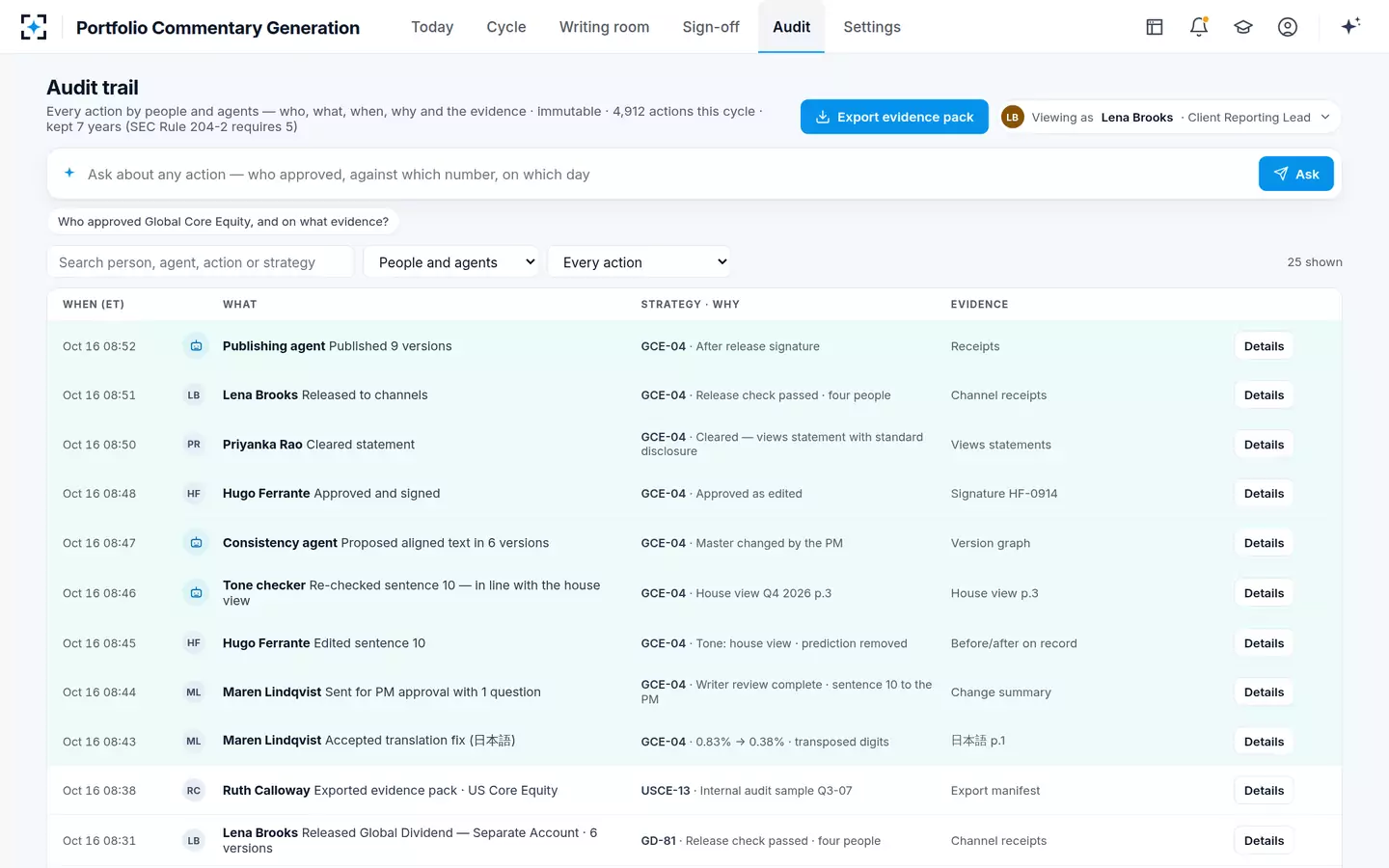This screenshot has width=1389, height=868.
Task: Click the RC avatar for Ruth Calloway
Action: pyautogui.click(x=194, y=791)
